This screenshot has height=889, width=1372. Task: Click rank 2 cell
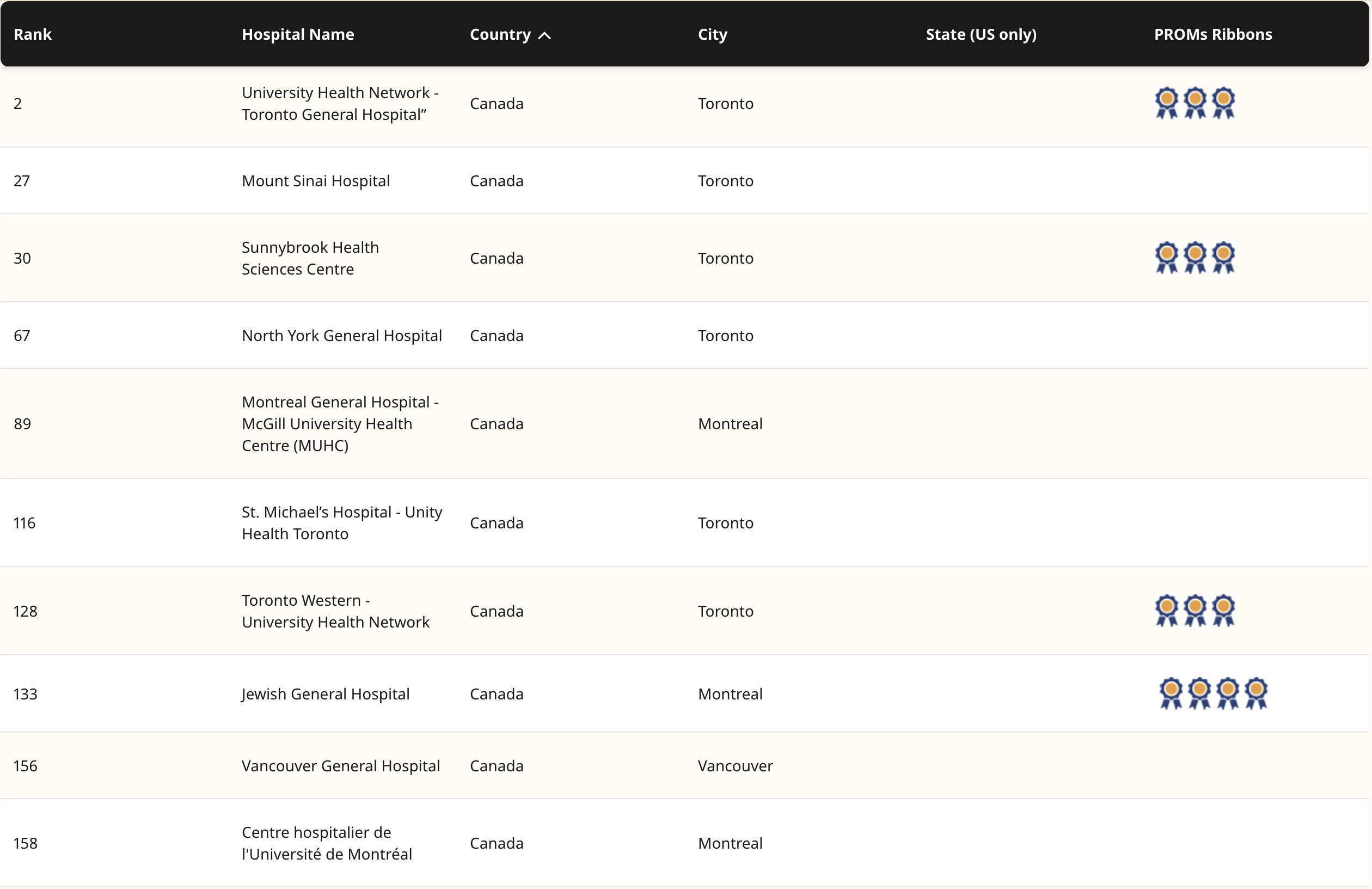click(x=18, y=103)
